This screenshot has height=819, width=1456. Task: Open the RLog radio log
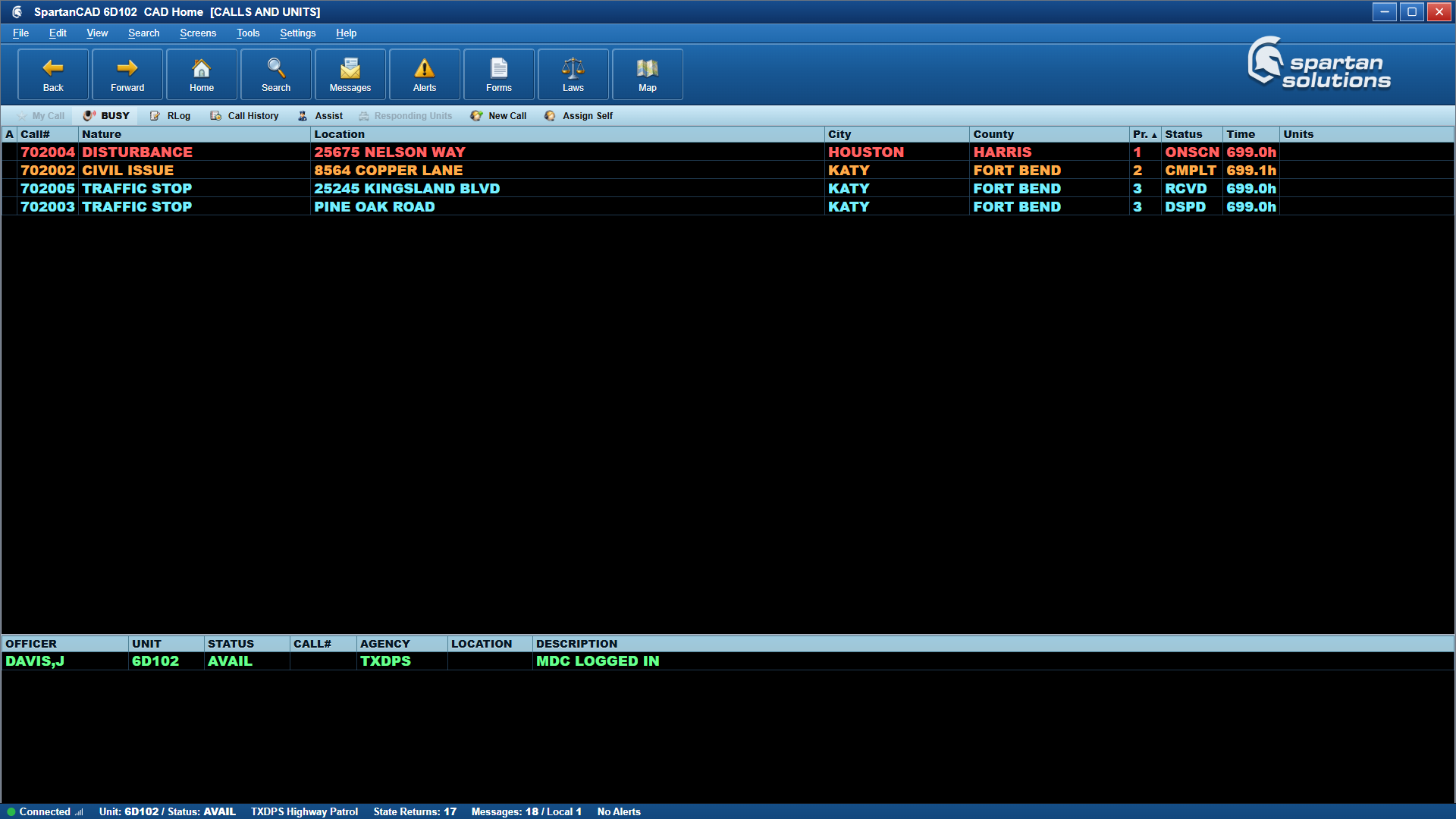point(170,116)
